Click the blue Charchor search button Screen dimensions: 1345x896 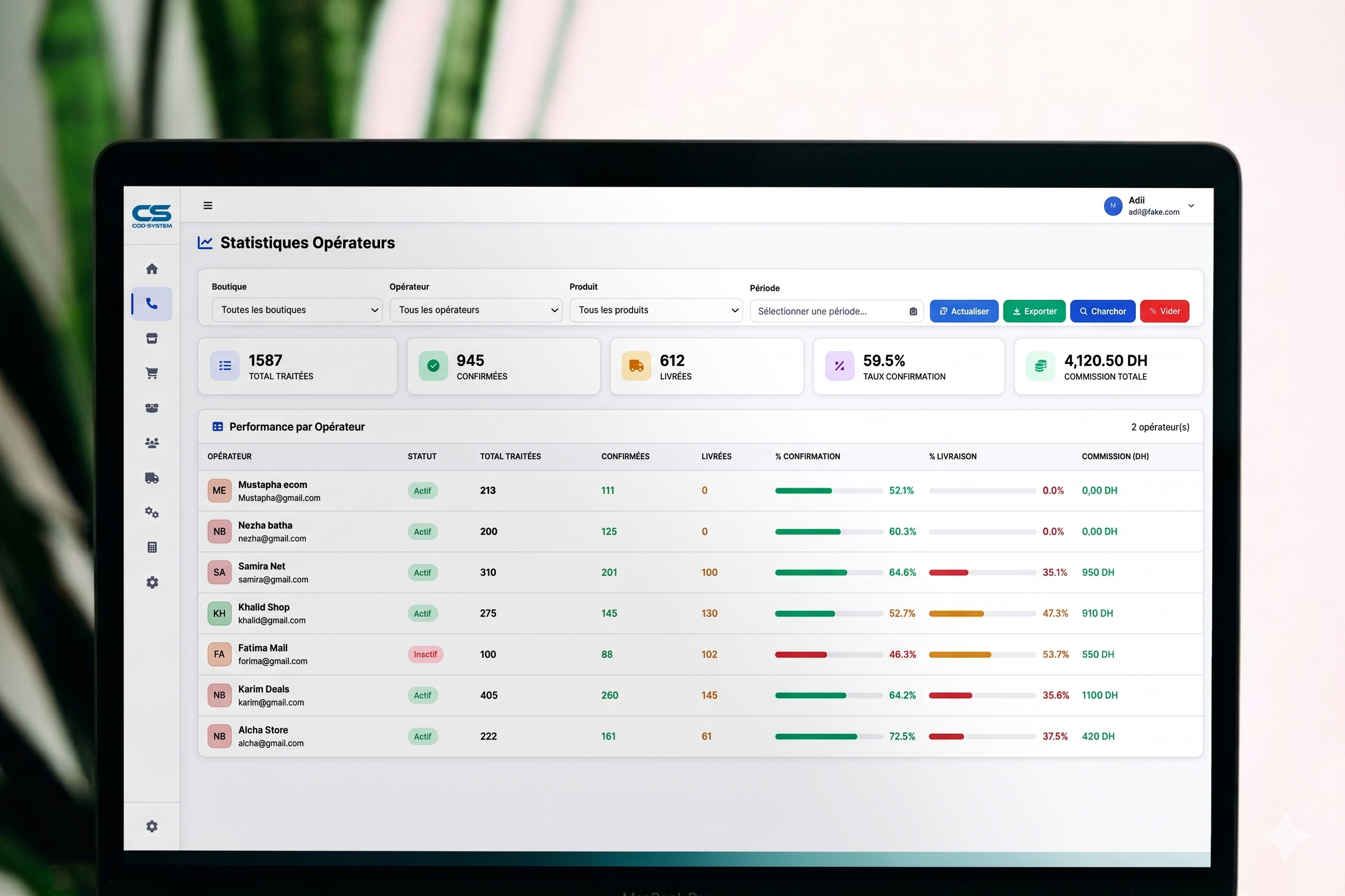click(1103, 311)
